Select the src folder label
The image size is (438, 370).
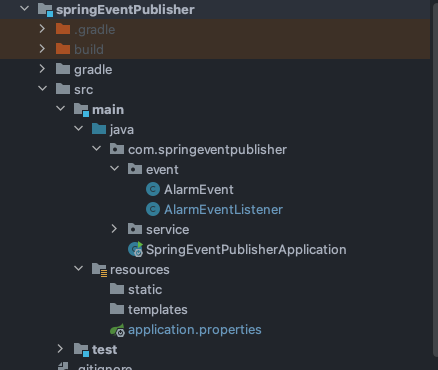pos(83,90)
